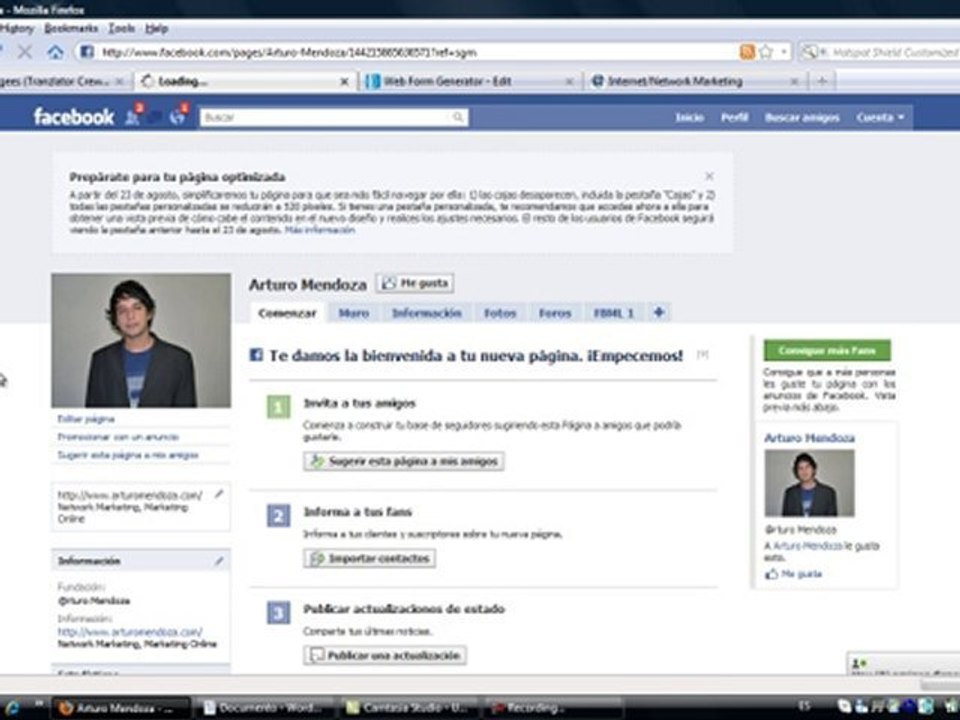The height and width of the screenshot is (720, 960).
Task: Click the Editar página link
Action: coord(86,419)
